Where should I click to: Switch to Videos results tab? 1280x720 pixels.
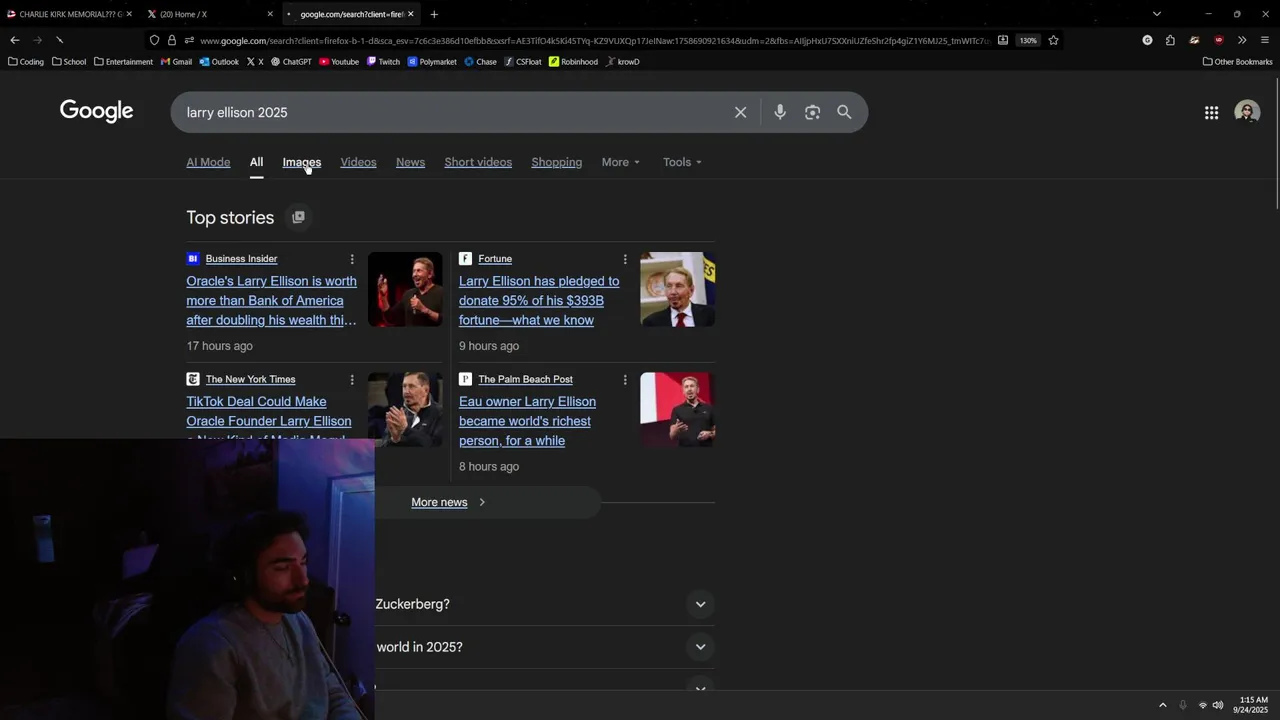coord(358,162)
